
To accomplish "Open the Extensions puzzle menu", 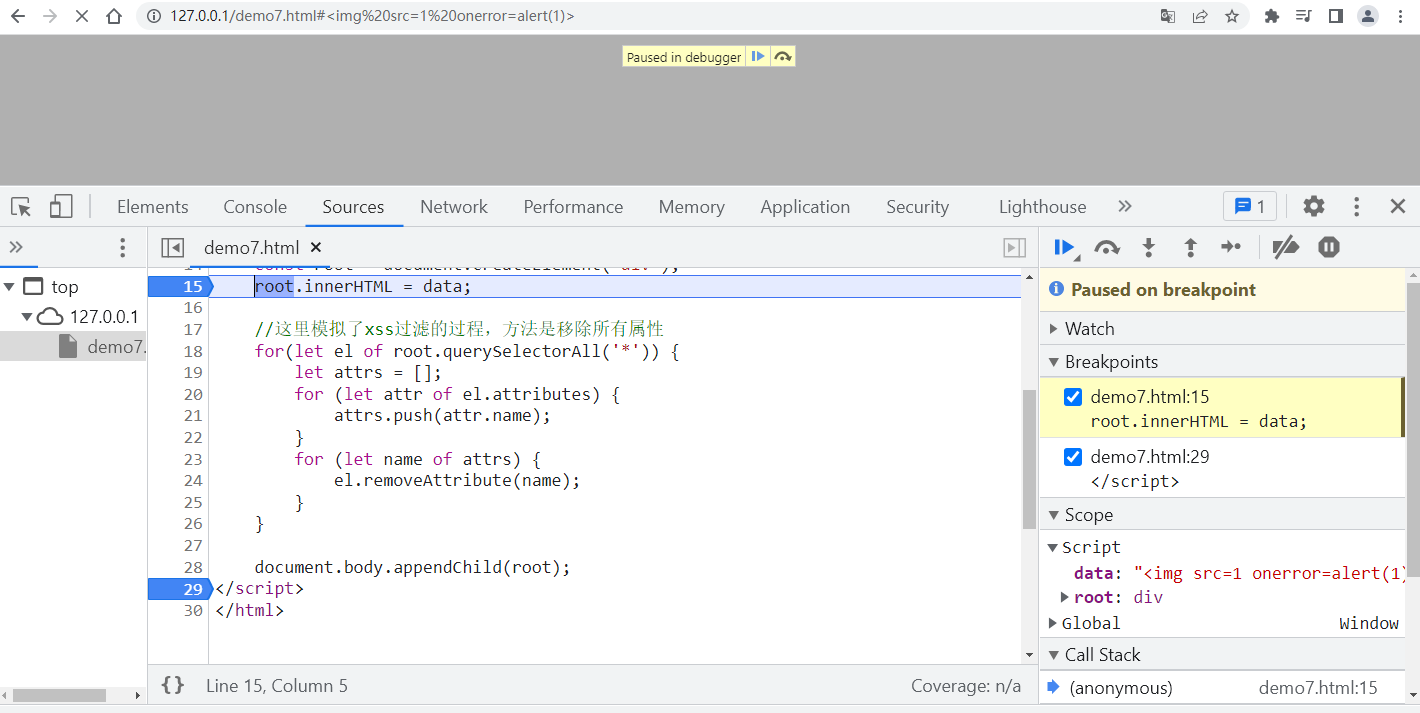I will click(1272, 16).
